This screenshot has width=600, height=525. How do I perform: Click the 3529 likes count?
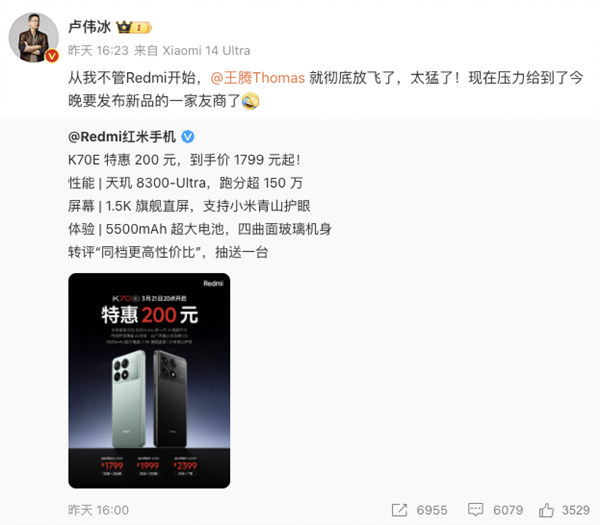(x=576, y=510)
